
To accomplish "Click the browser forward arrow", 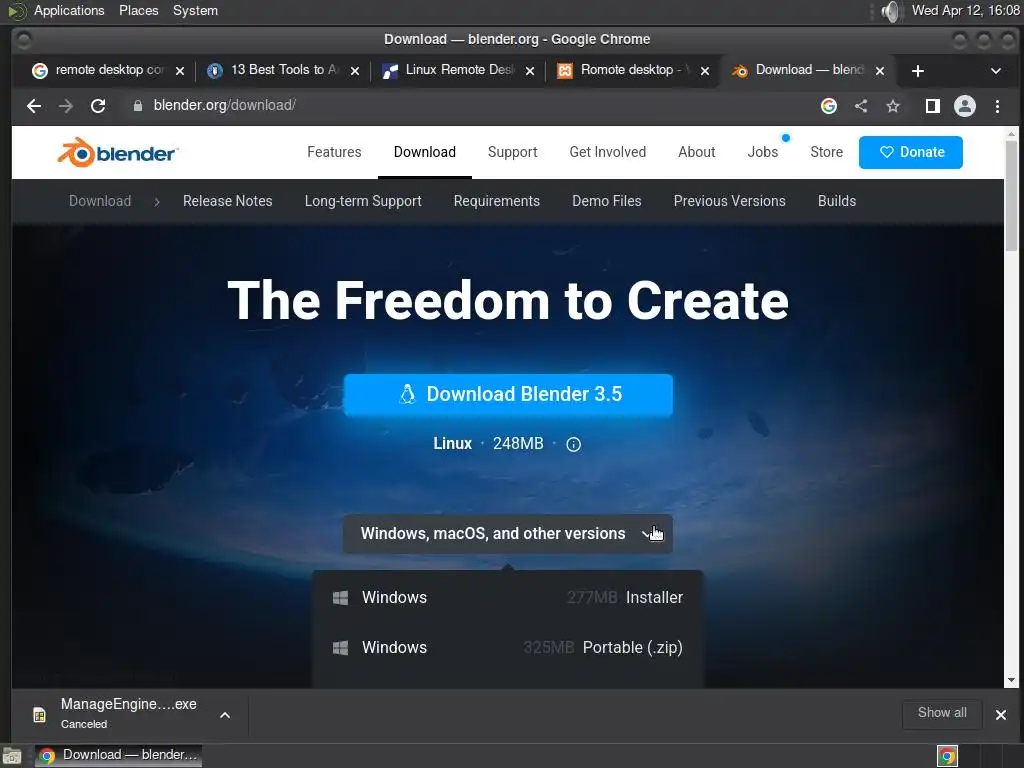I will [65, 106].
